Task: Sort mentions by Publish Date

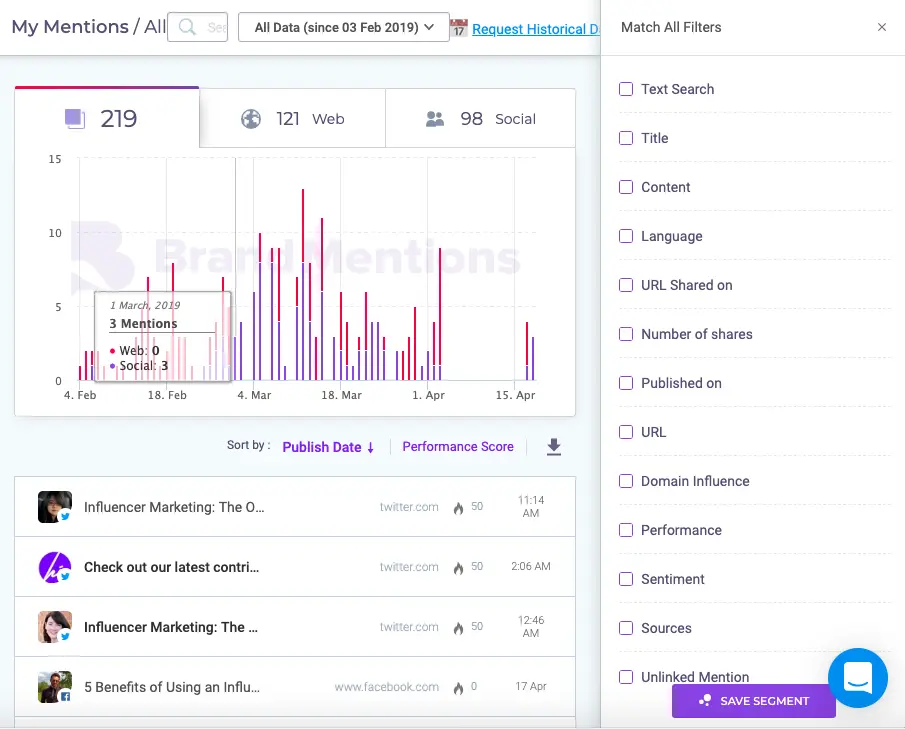Action: click(328, 447)
